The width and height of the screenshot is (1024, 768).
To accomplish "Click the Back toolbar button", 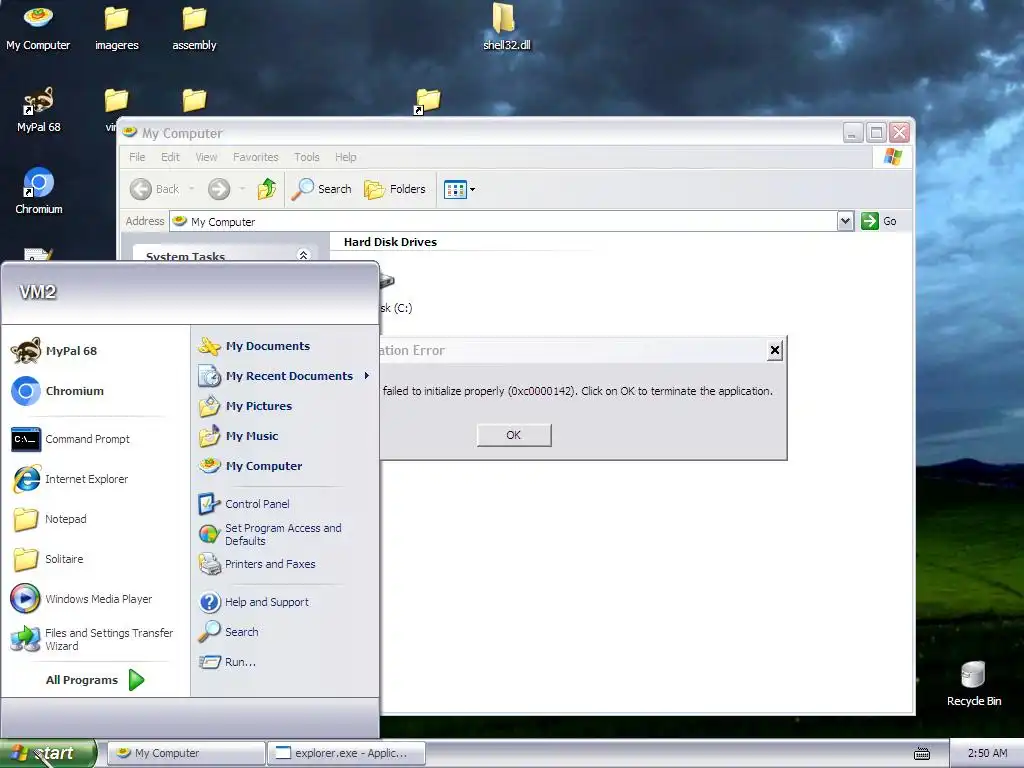I will (154, 189).
